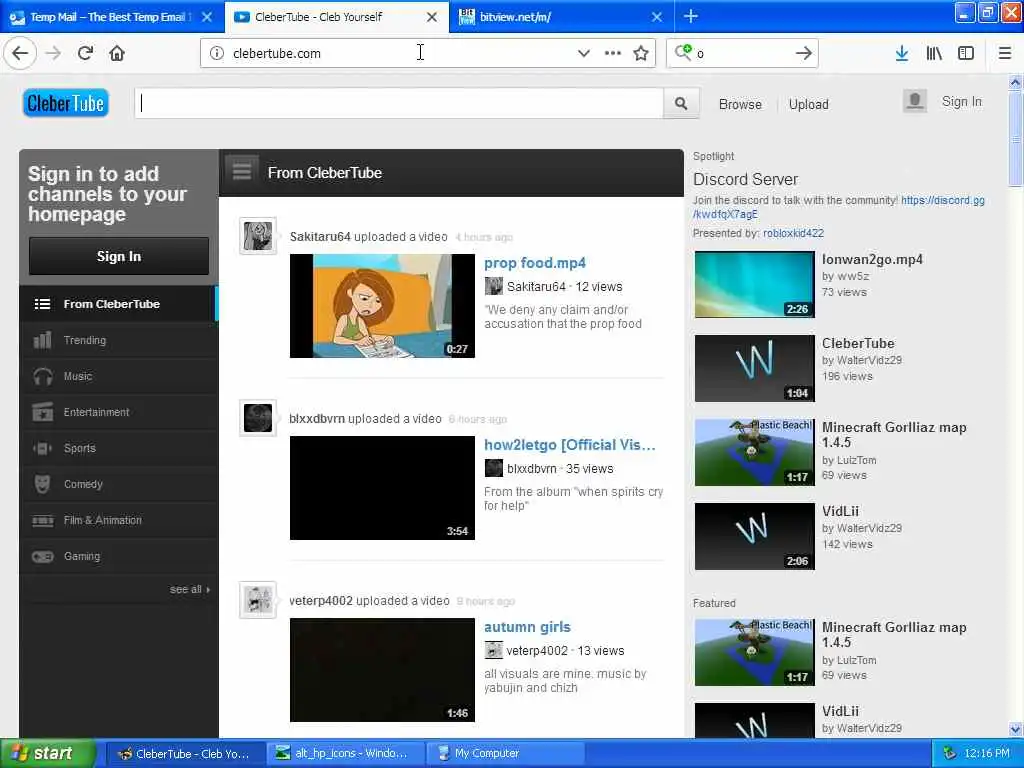1024x768 pixels.
Task: Click the Entertainment sidebar icon
Action: [42, 412]
